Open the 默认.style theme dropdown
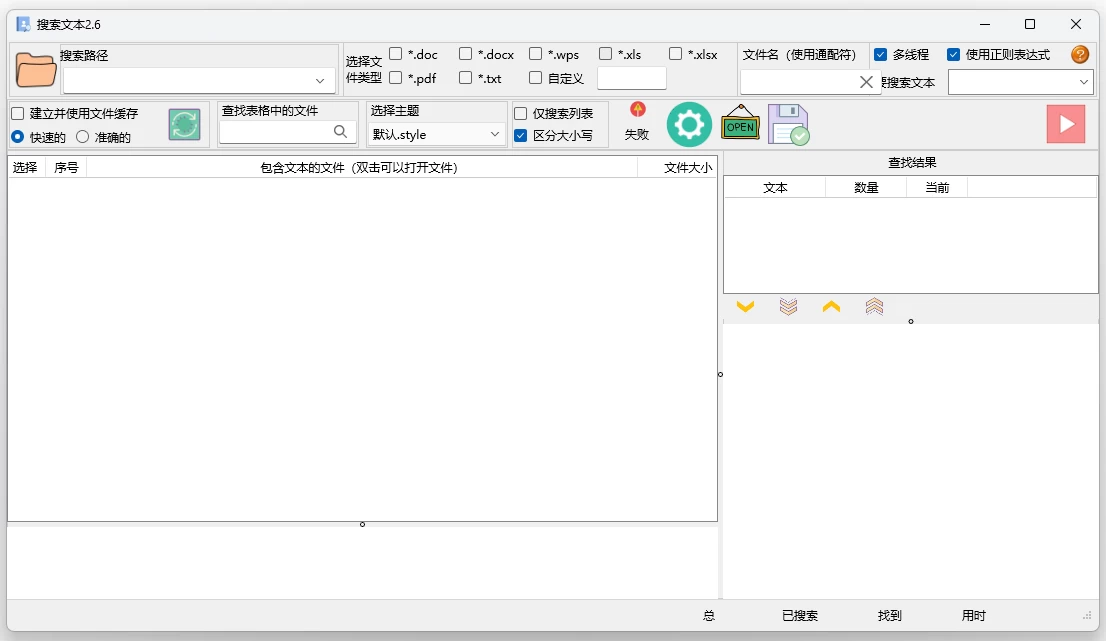 tap(436, 132)
